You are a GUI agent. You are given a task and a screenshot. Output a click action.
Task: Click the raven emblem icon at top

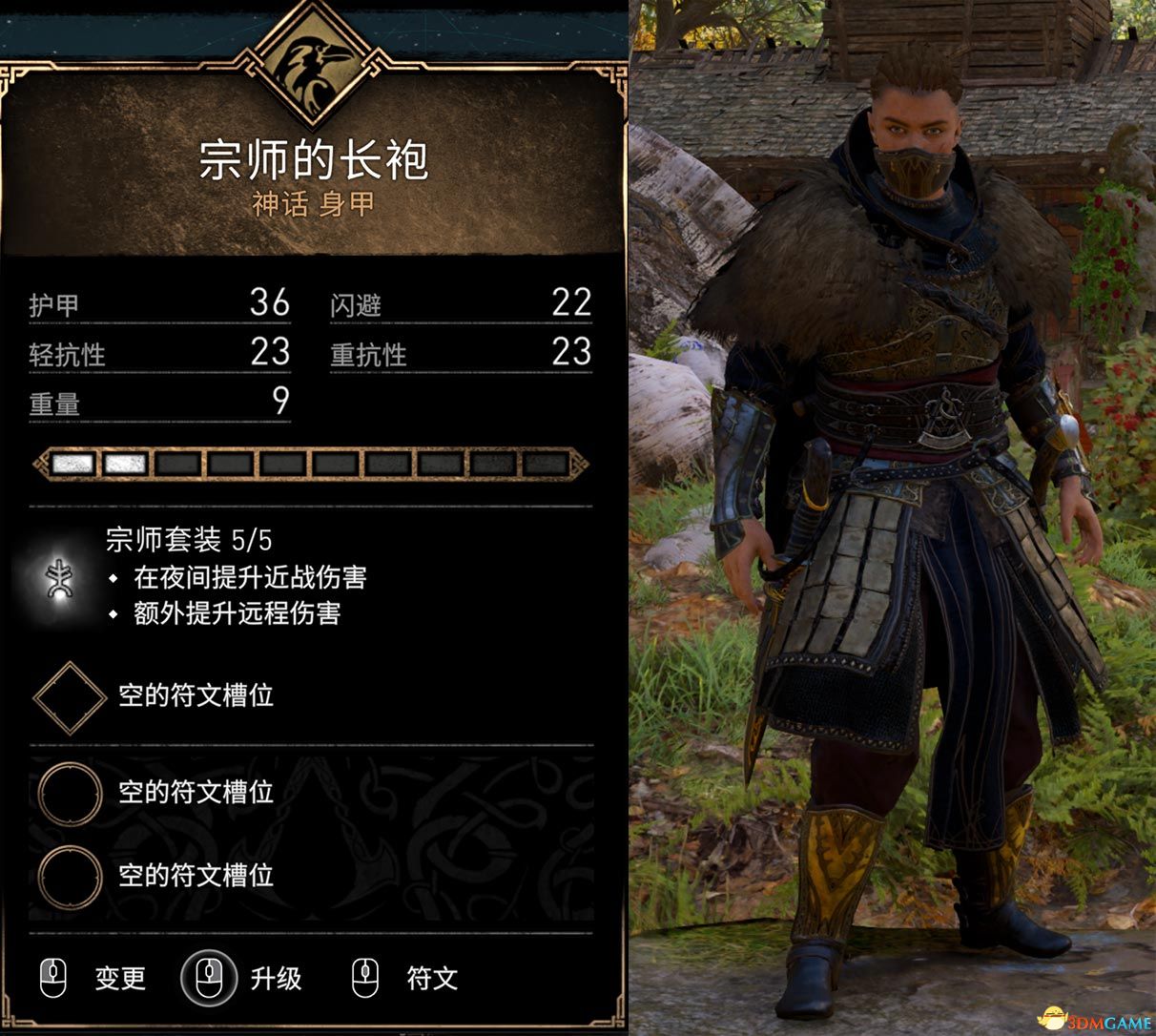[x=312, y=66]
